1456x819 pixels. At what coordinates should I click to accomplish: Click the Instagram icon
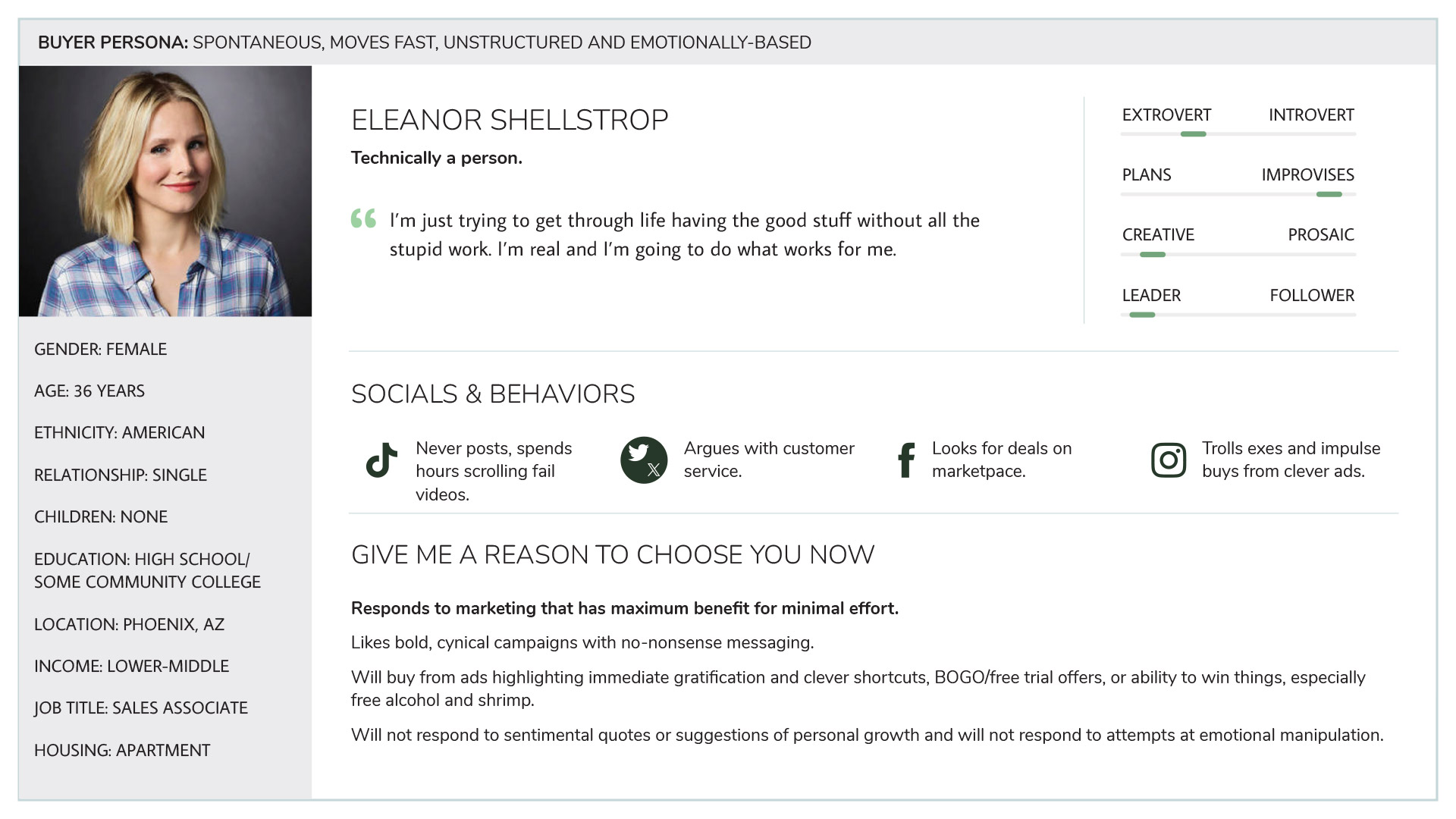(x=1169, y=460)
